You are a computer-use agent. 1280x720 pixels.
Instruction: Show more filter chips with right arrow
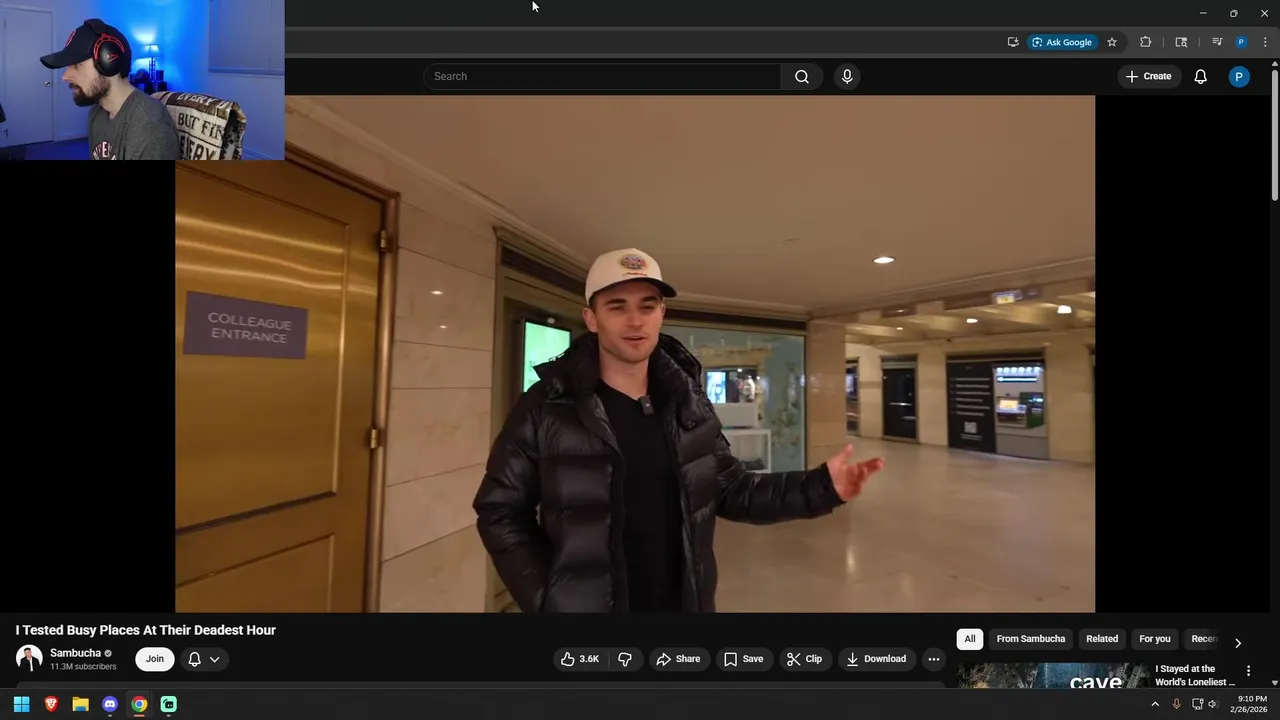tap(1238, 643)
